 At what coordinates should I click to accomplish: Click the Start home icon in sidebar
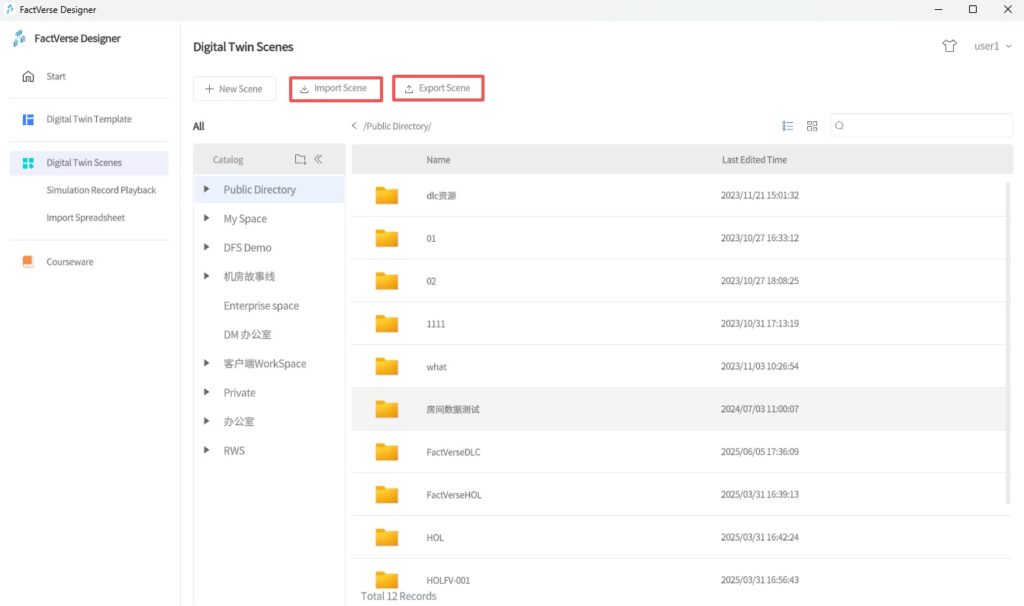tap(28, 76)
